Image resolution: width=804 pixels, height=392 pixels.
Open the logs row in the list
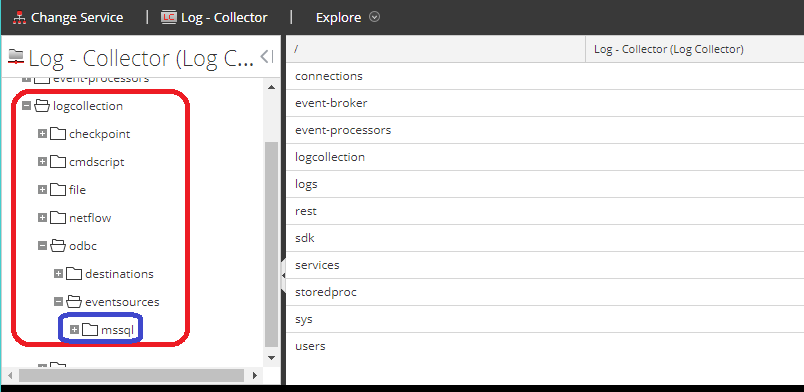[x=545, y=184]
